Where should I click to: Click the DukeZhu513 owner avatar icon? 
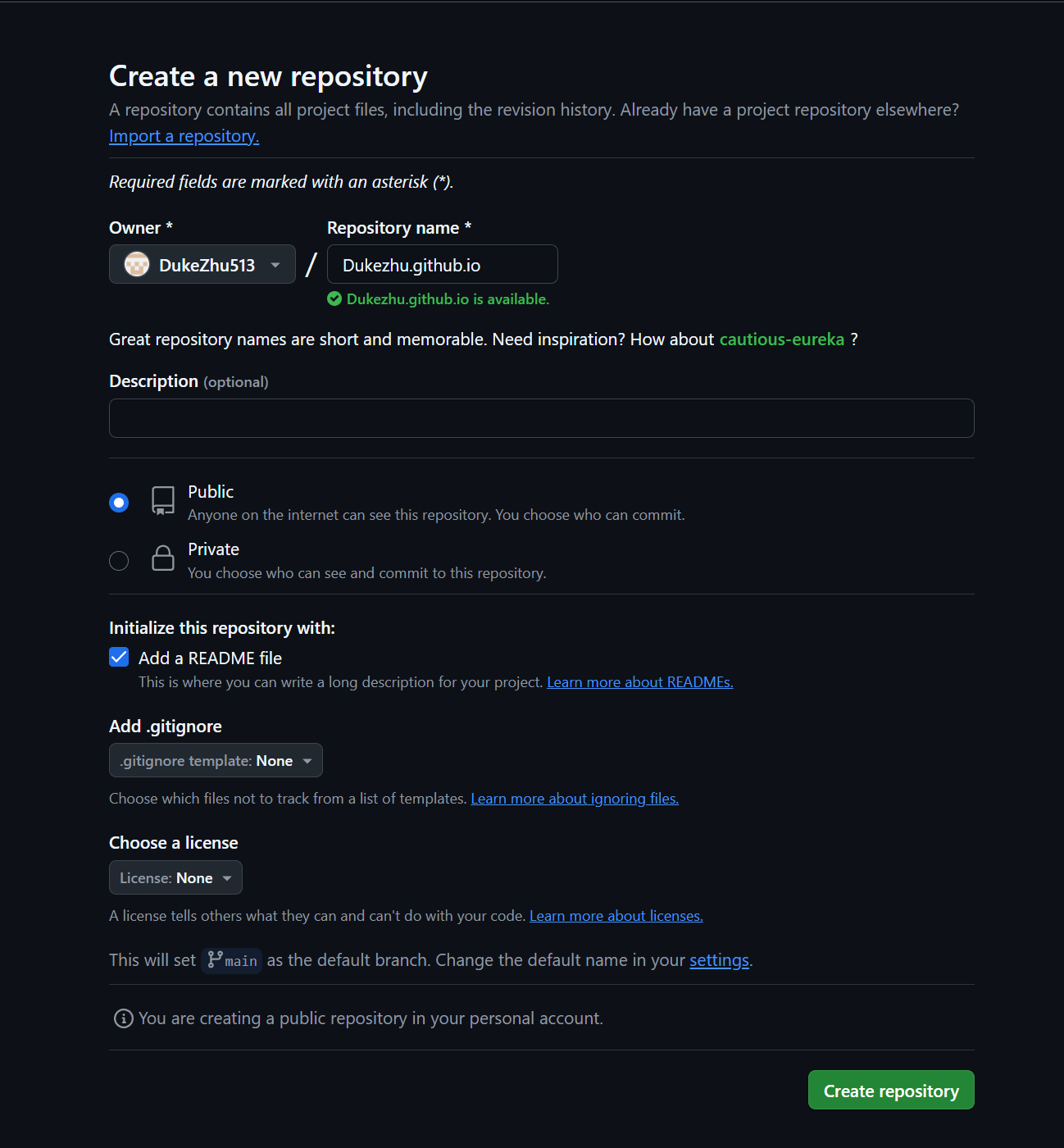[136, 265]
